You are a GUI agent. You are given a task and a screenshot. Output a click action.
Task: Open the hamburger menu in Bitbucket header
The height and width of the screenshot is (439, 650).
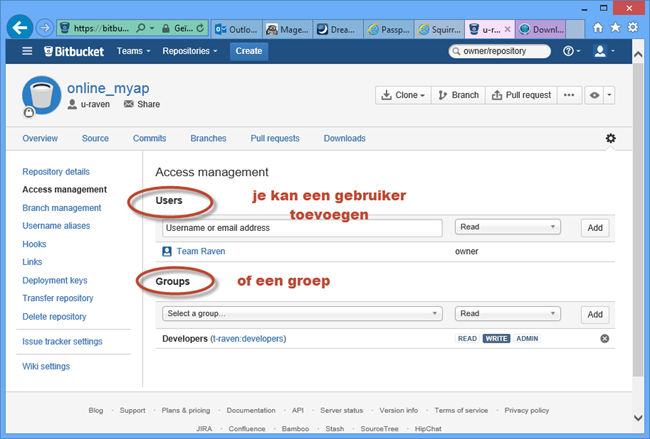(27, 51)
